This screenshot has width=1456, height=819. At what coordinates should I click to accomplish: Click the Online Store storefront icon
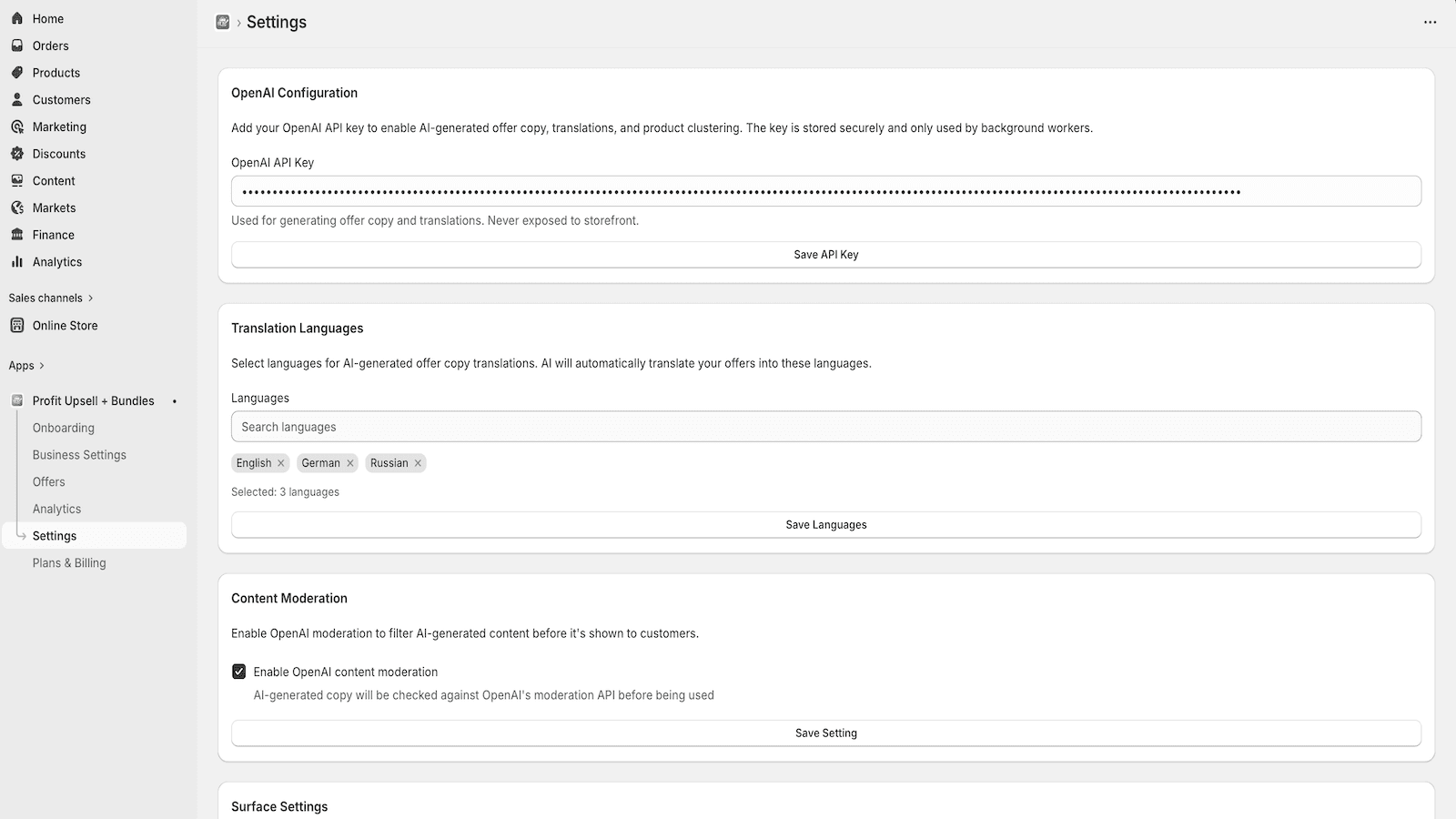tap(17, 325)
